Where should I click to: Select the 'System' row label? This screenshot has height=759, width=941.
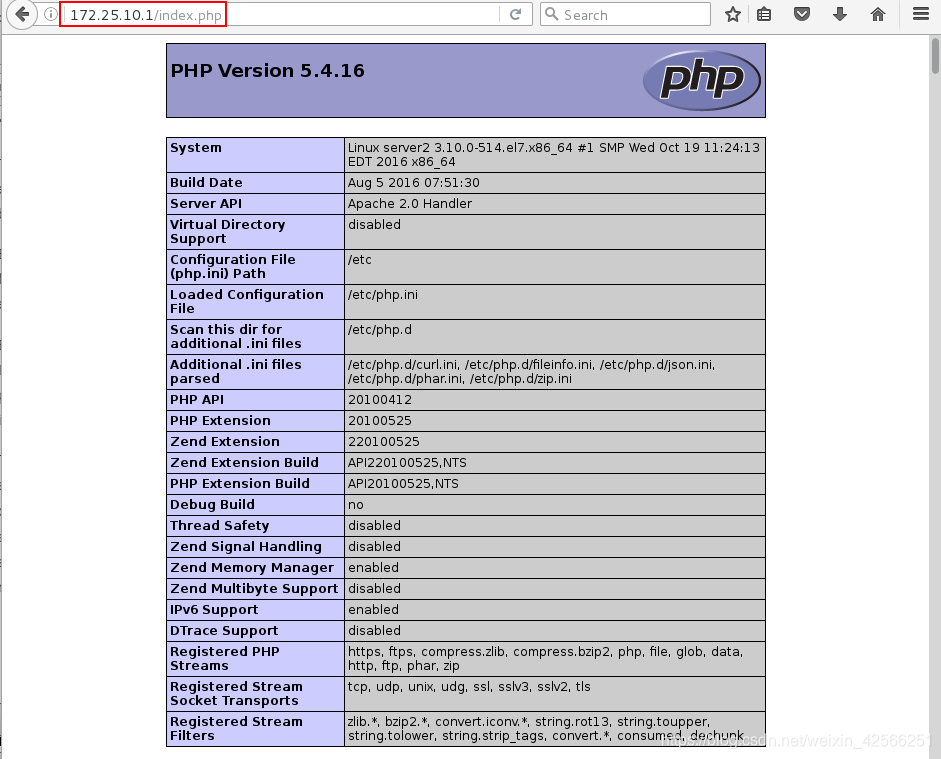tap(196, 148)
